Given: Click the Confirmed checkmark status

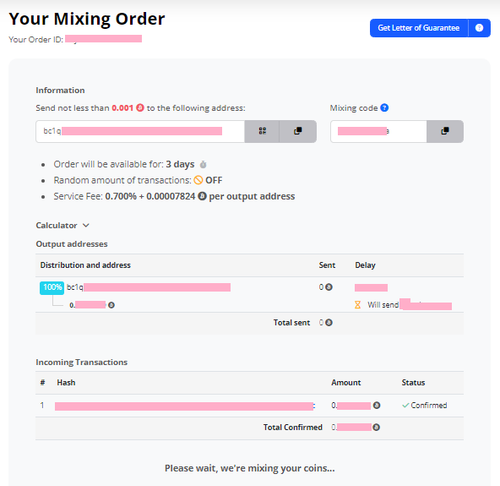Looking at the screenshot, I should point(424,405).
